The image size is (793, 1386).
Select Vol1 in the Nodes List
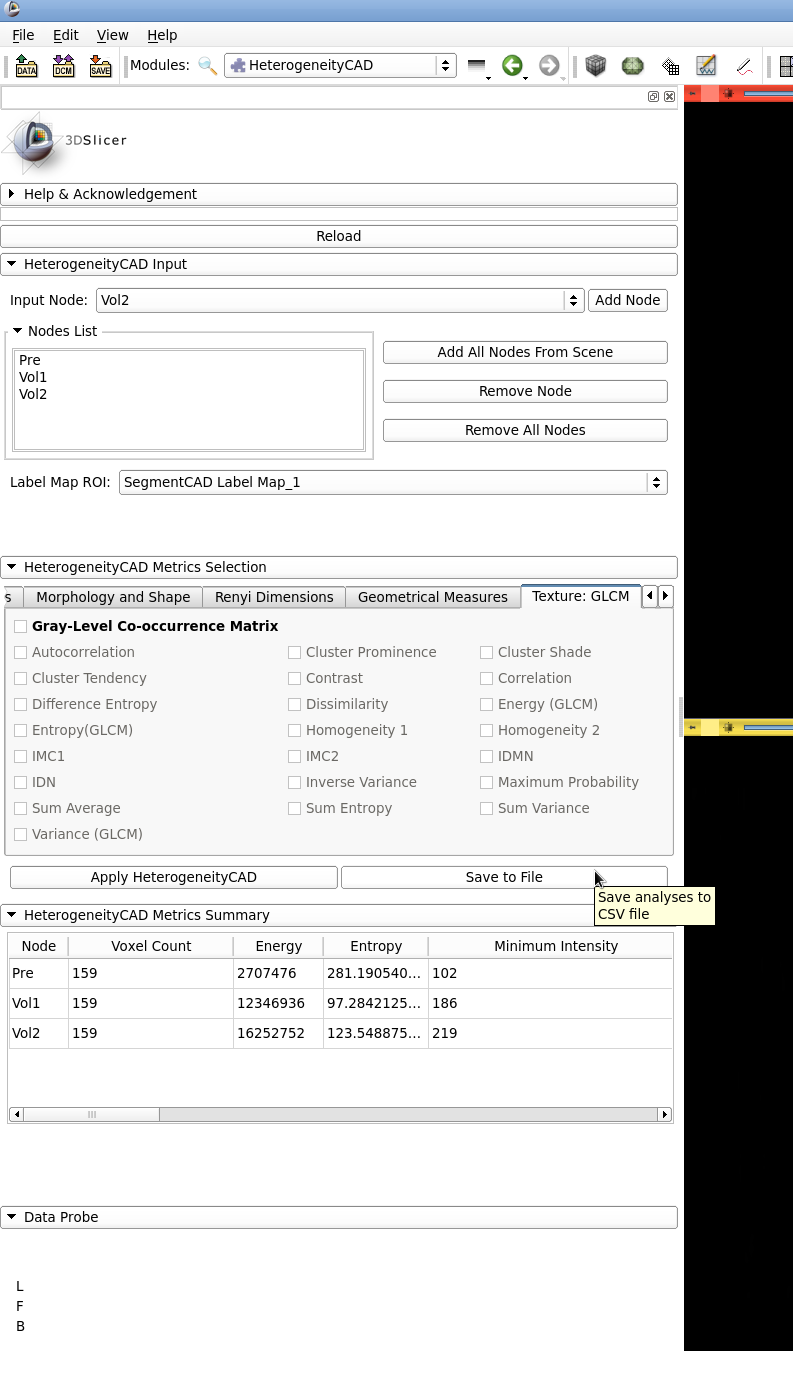[x=33, y=377]
